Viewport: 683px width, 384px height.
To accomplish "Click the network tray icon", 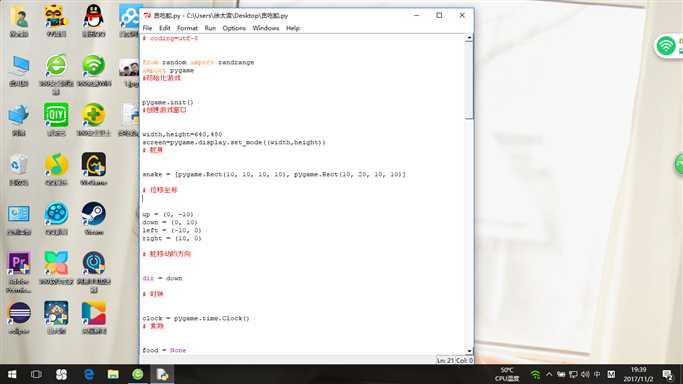I will tap(573, 374).
